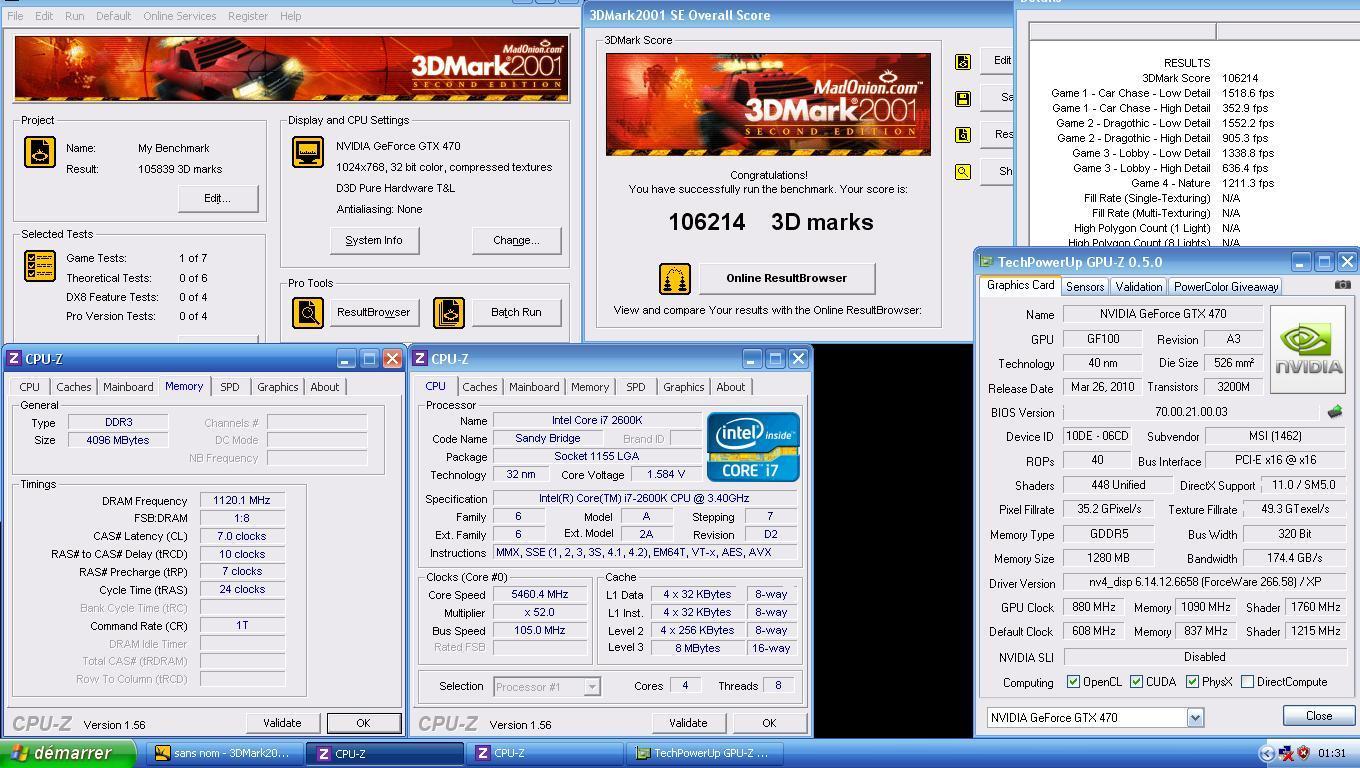Viewport: 1360px width, 768px height.
Task: Click the Core Speed value 5460.4 MHz
Action: [540, 594]
